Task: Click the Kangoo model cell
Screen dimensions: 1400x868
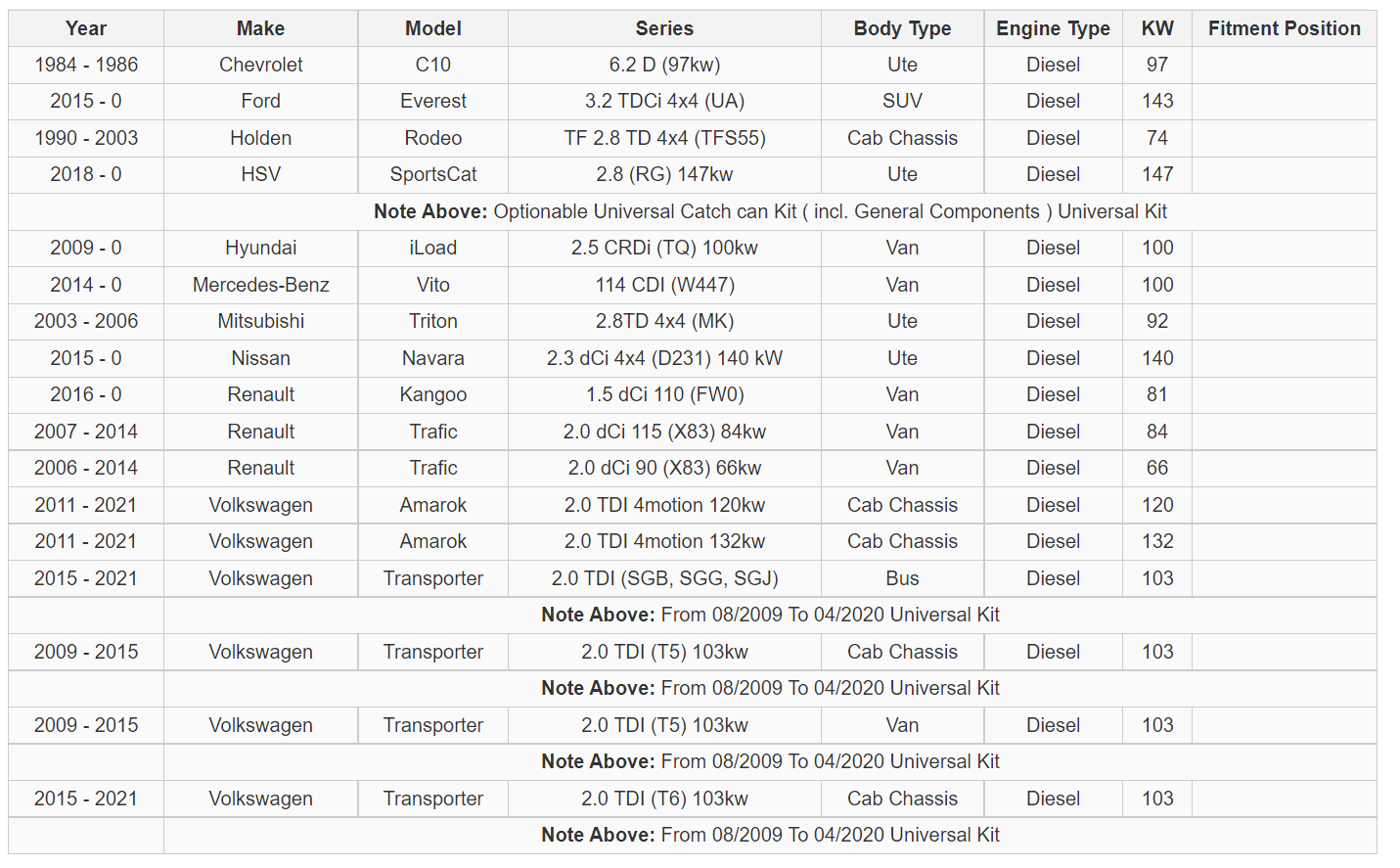Action: (x=432, y=394)
